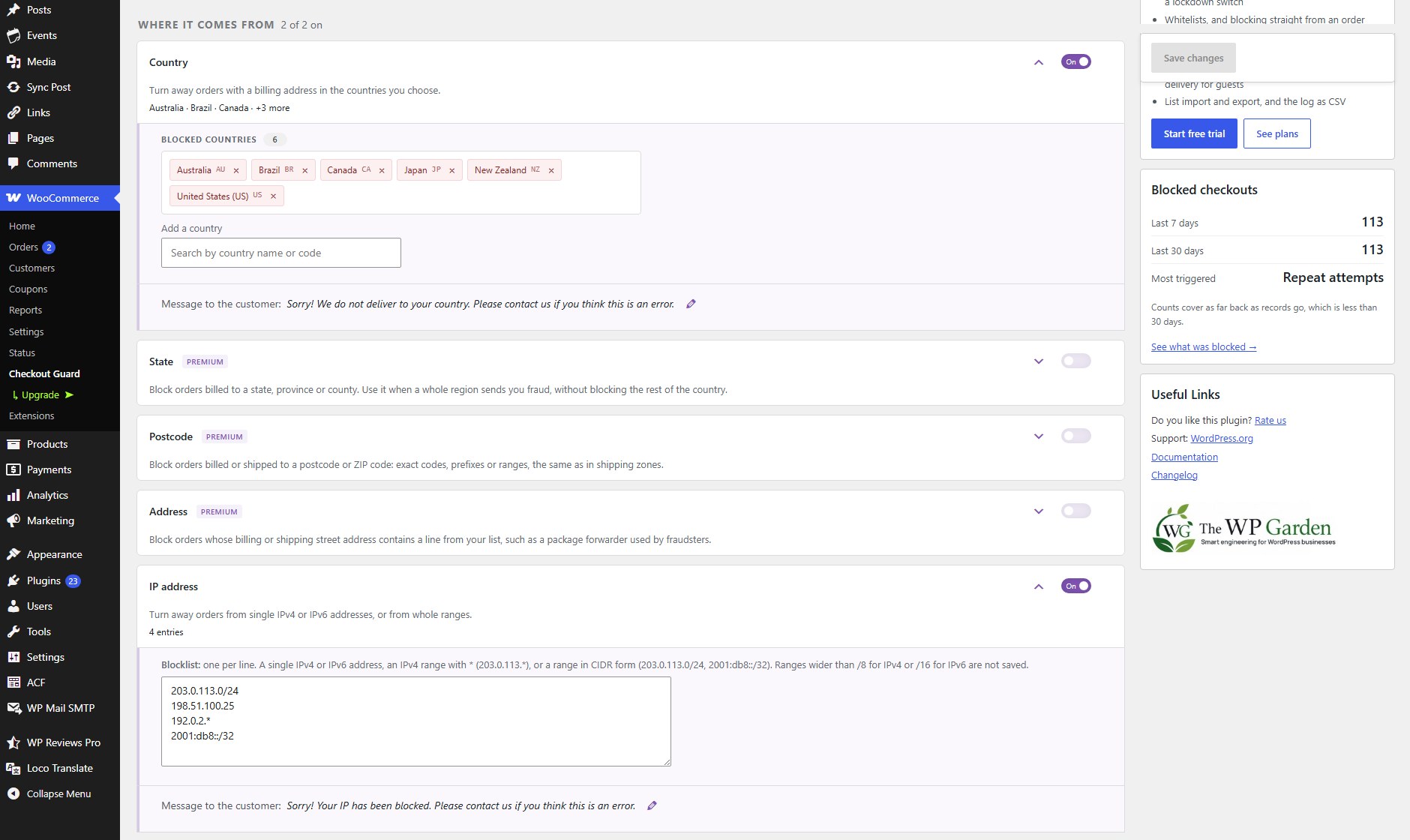Screen dimensions: 1410x840
Task: Enable the State rule toggle
Action: tap(1076, 361)
